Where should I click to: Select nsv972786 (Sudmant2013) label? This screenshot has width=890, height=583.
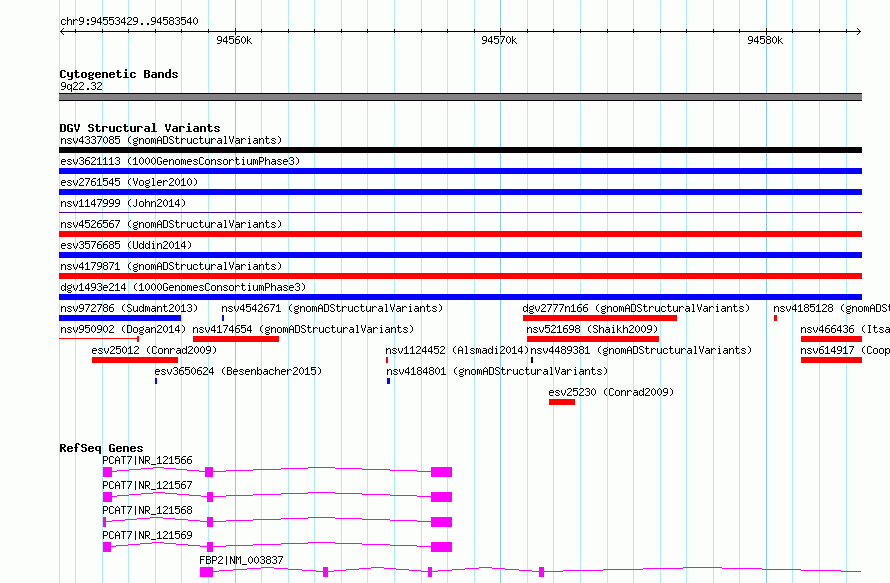[129, 308]
